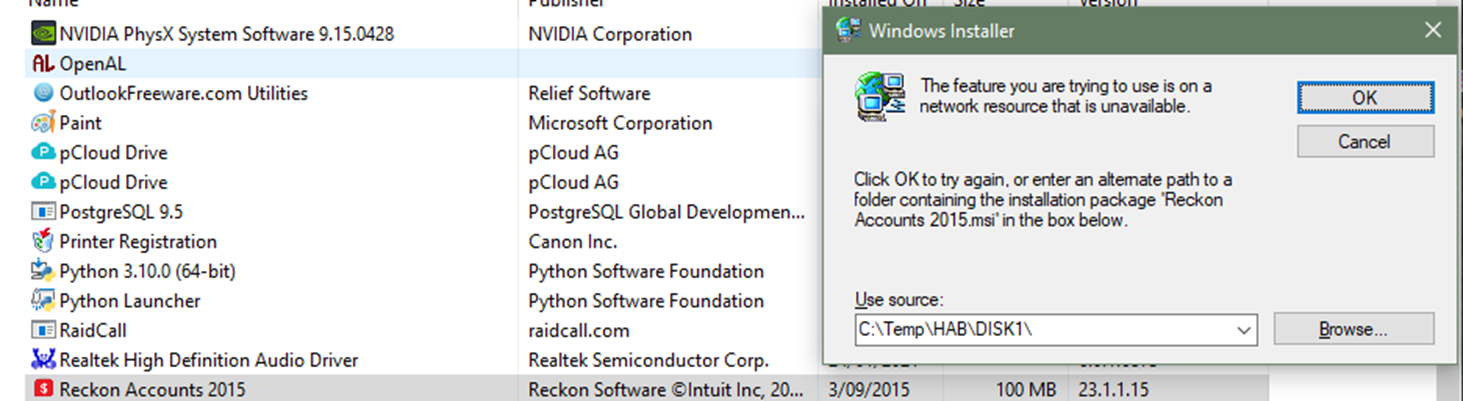Select the Paint application icon

[43, 123]
